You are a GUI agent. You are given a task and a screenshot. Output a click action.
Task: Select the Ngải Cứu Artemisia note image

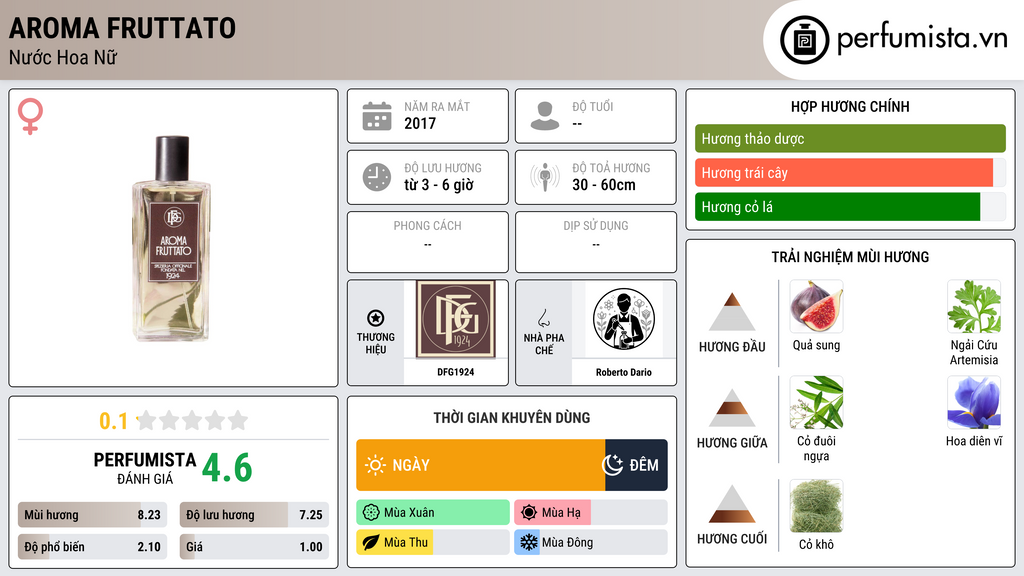[974, 307]
